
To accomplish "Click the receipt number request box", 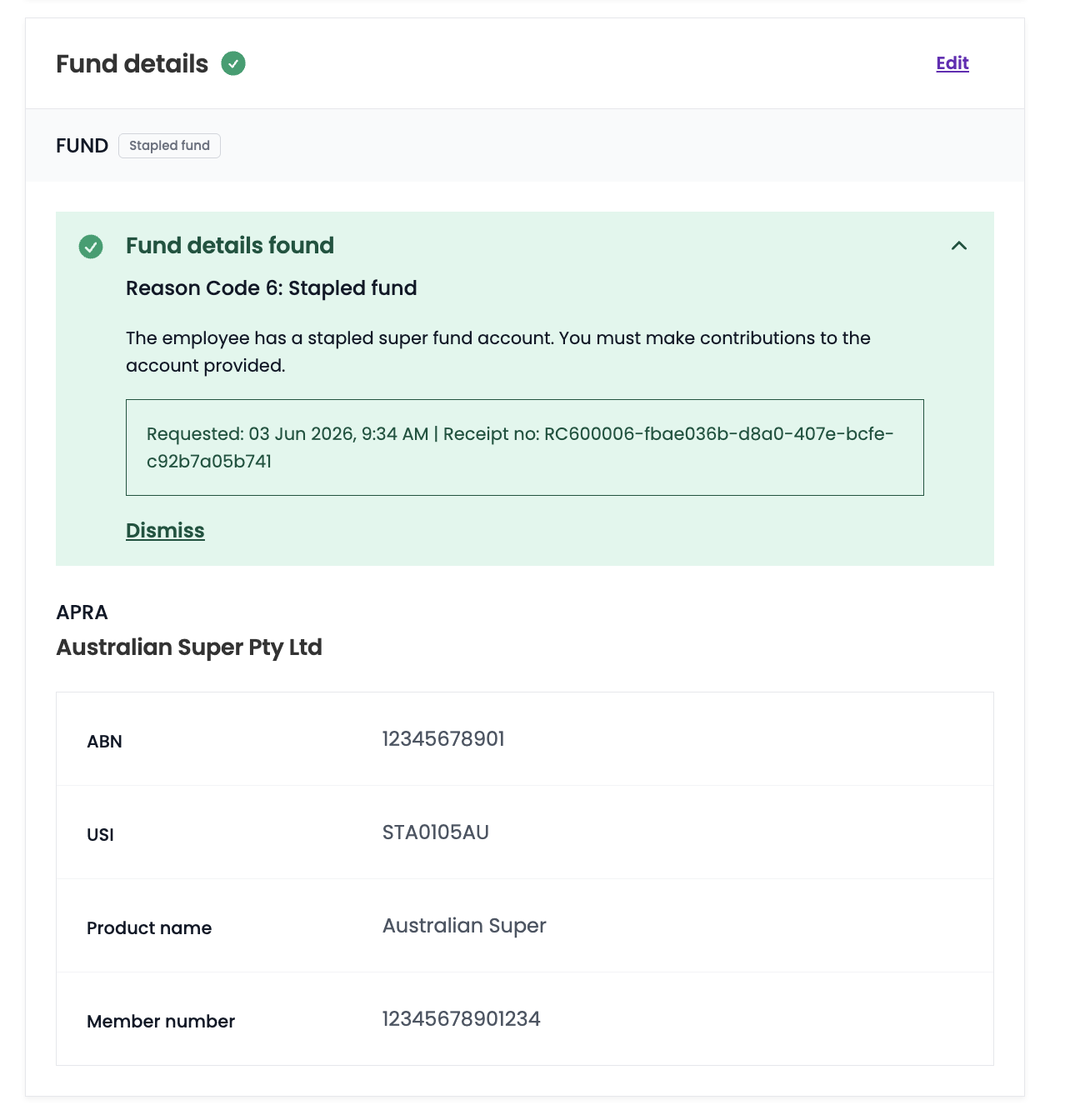I will [525, 447].
